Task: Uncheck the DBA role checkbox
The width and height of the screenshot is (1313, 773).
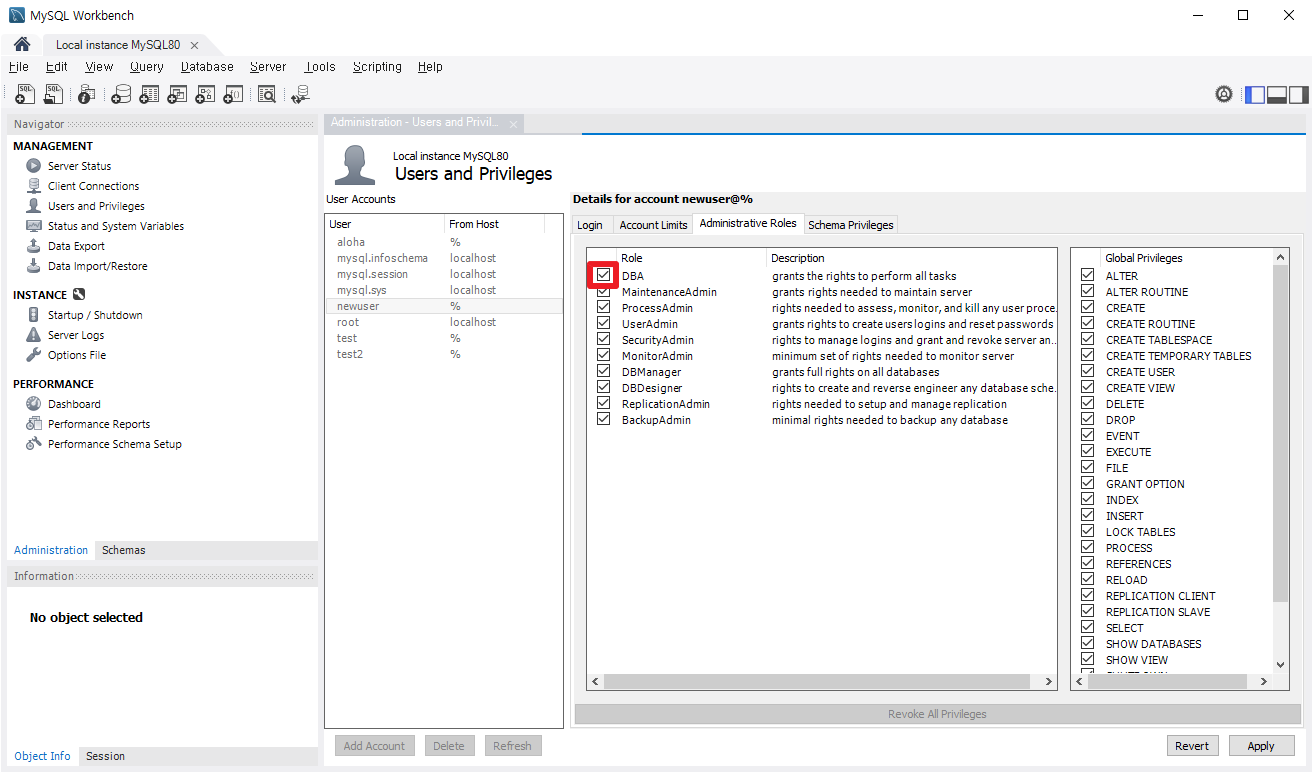Action: tap(603, 275)
